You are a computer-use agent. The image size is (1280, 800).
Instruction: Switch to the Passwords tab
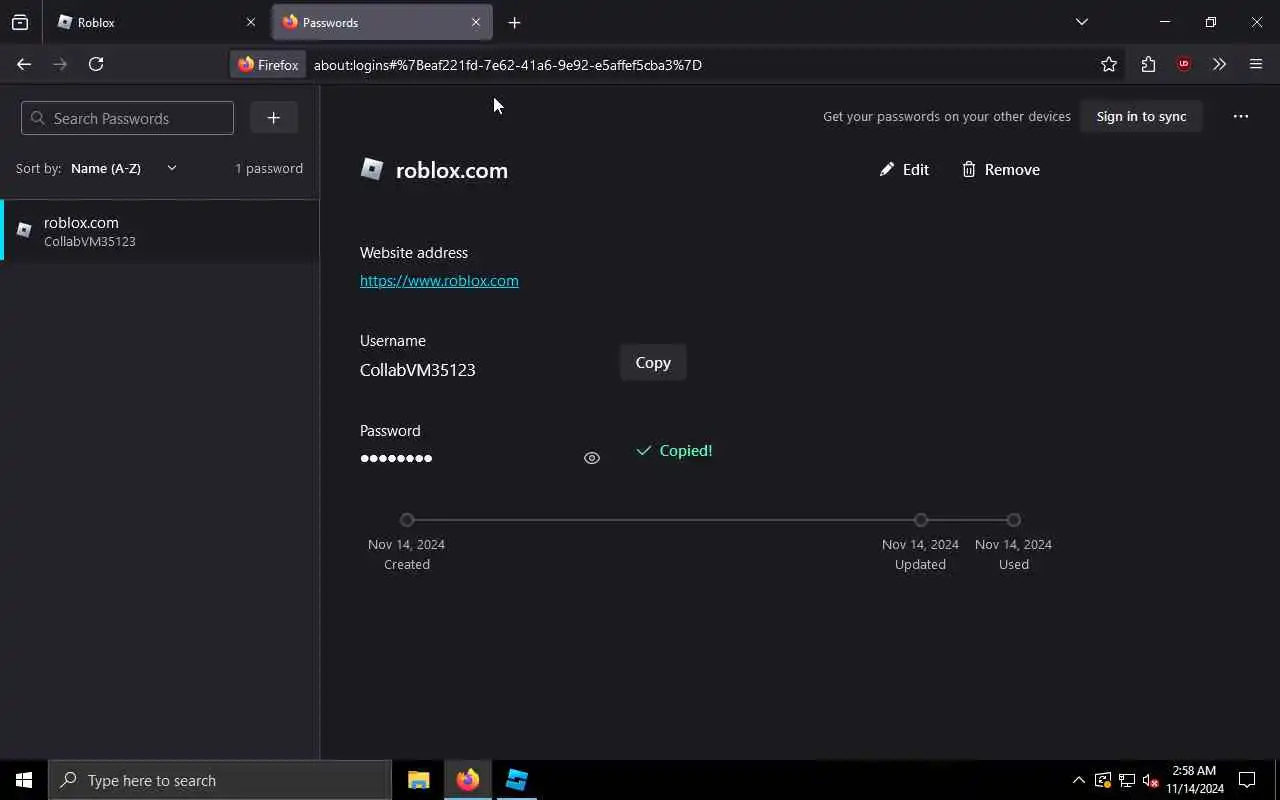pyautogui.click(x=382, y=22)
